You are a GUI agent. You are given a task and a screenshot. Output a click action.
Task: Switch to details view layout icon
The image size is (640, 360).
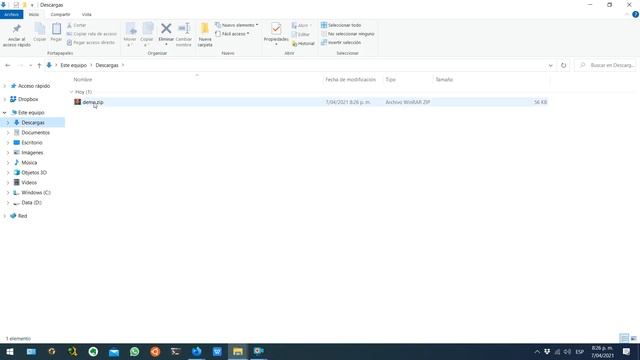[x=624, y=338]
